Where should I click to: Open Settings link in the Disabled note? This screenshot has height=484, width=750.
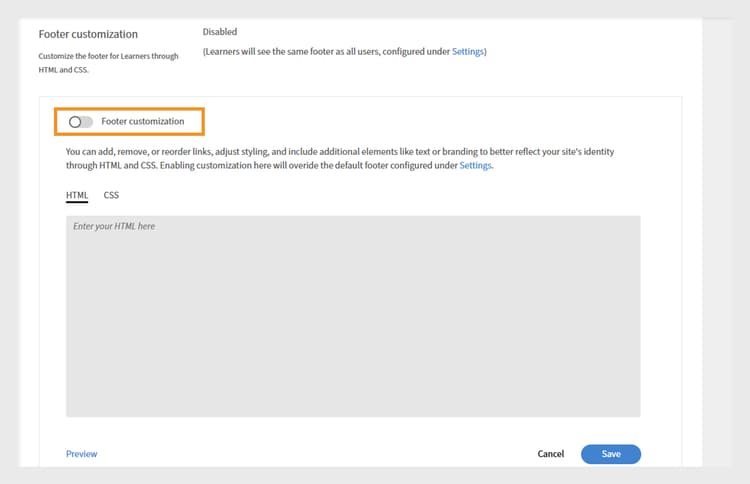[468, 52]
